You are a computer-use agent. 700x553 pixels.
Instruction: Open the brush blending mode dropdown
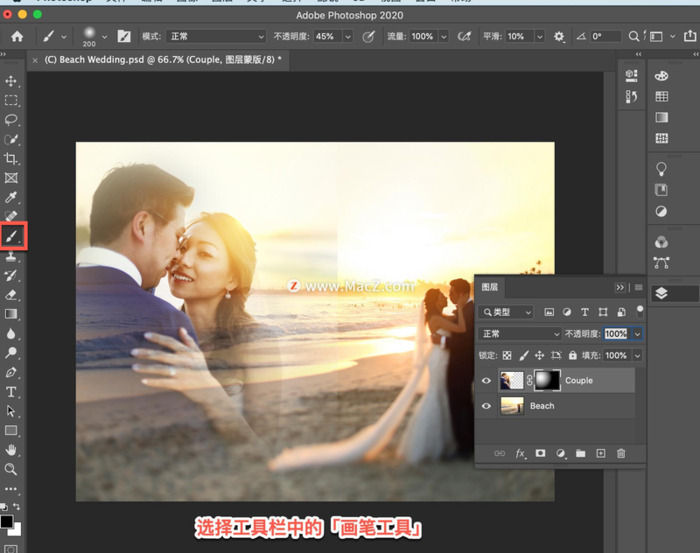coord(216,36)
